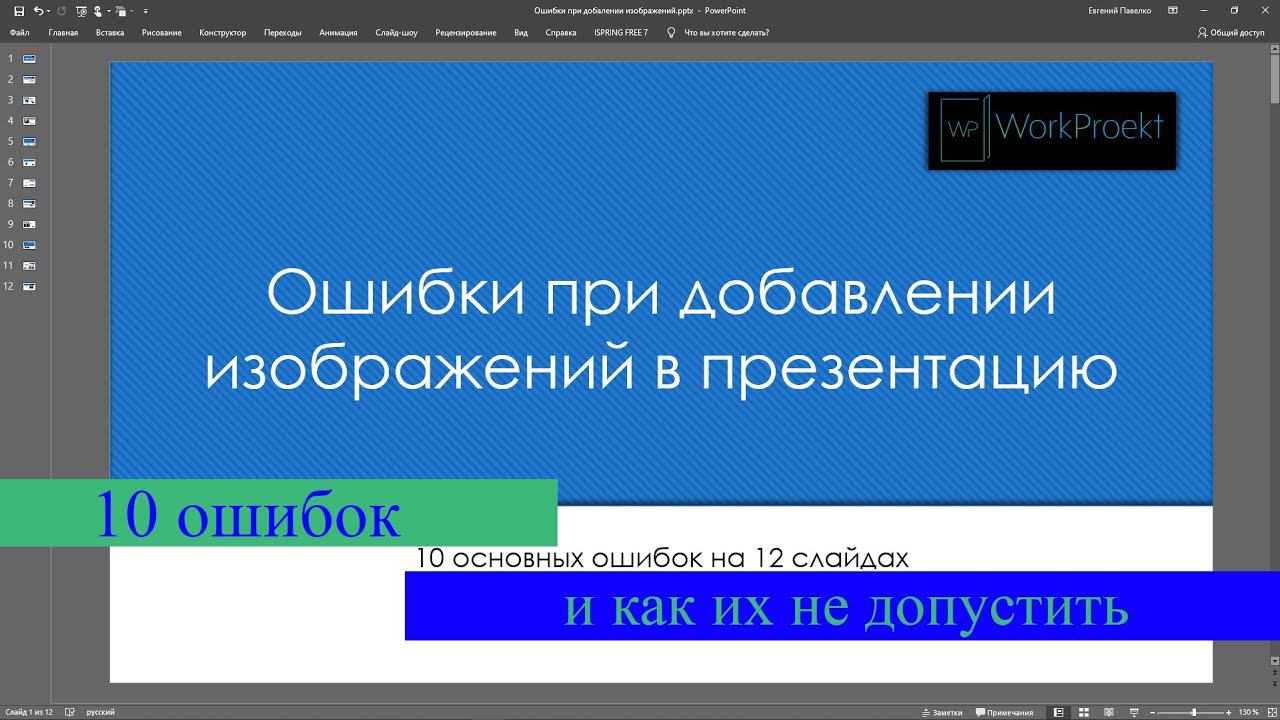Select slide 3 thumbnail in the slide panel

tap(29, 100)
